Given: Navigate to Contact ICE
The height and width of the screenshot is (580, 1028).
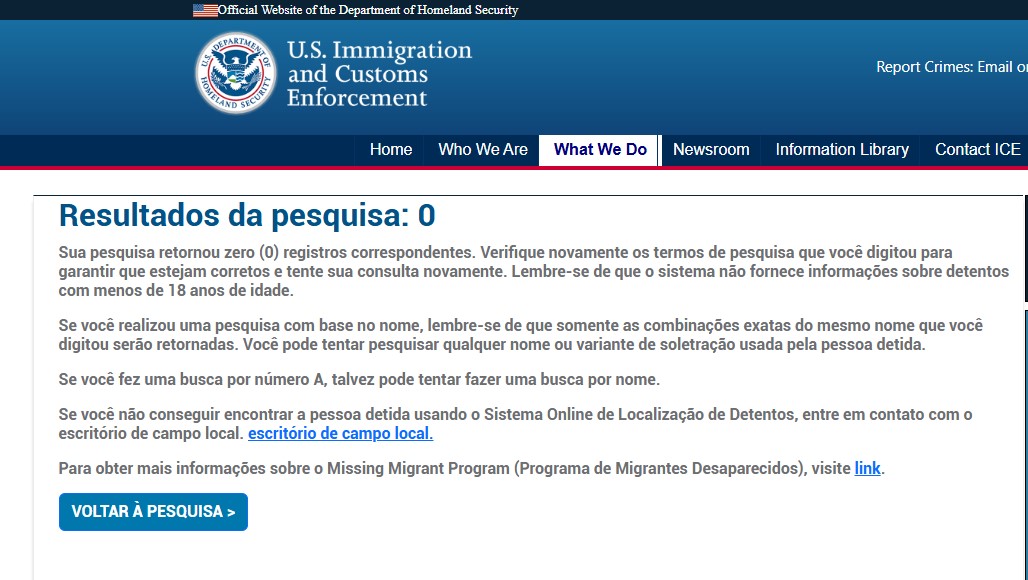Looking at the screenshot, I should point(977,150).
